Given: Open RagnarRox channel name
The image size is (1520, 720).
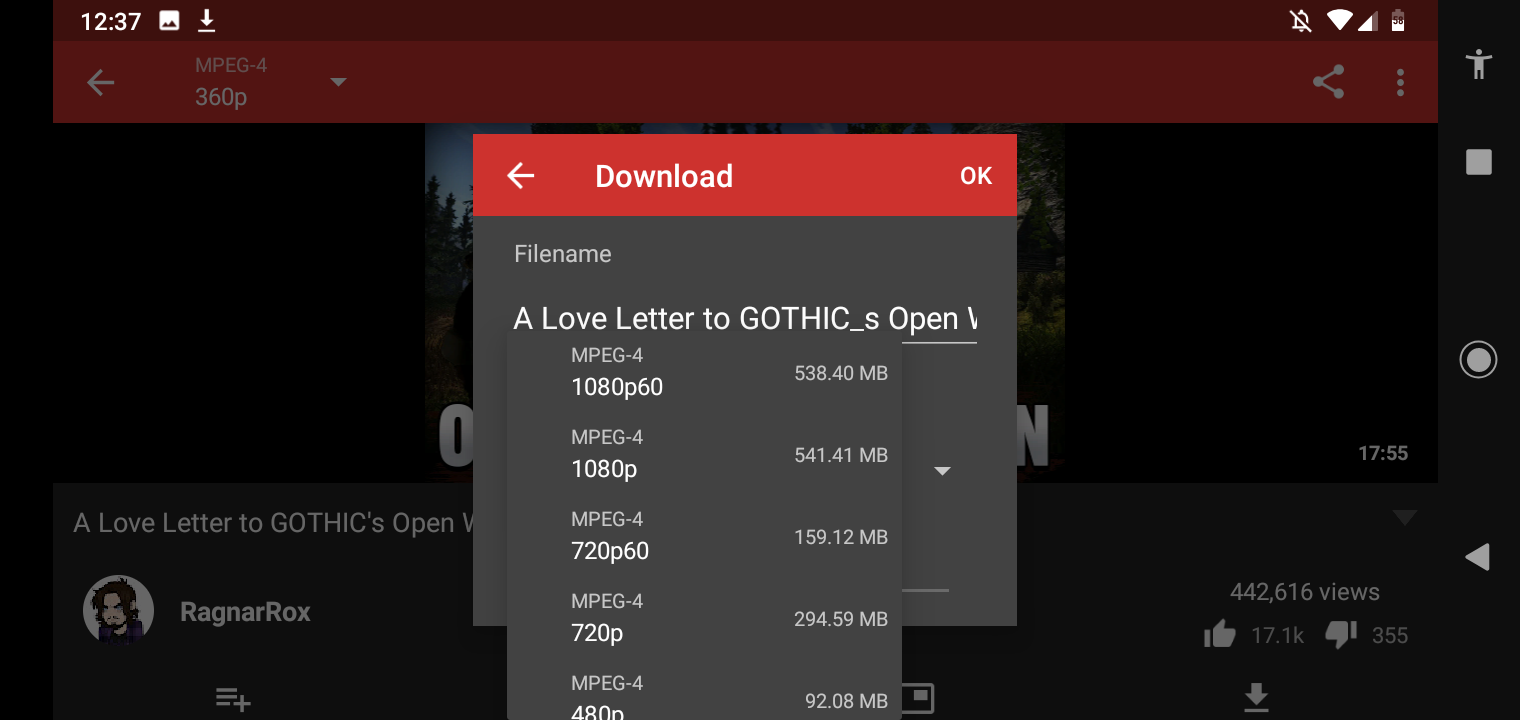Looking at the screenshot, I should click(x=245, y=612).
